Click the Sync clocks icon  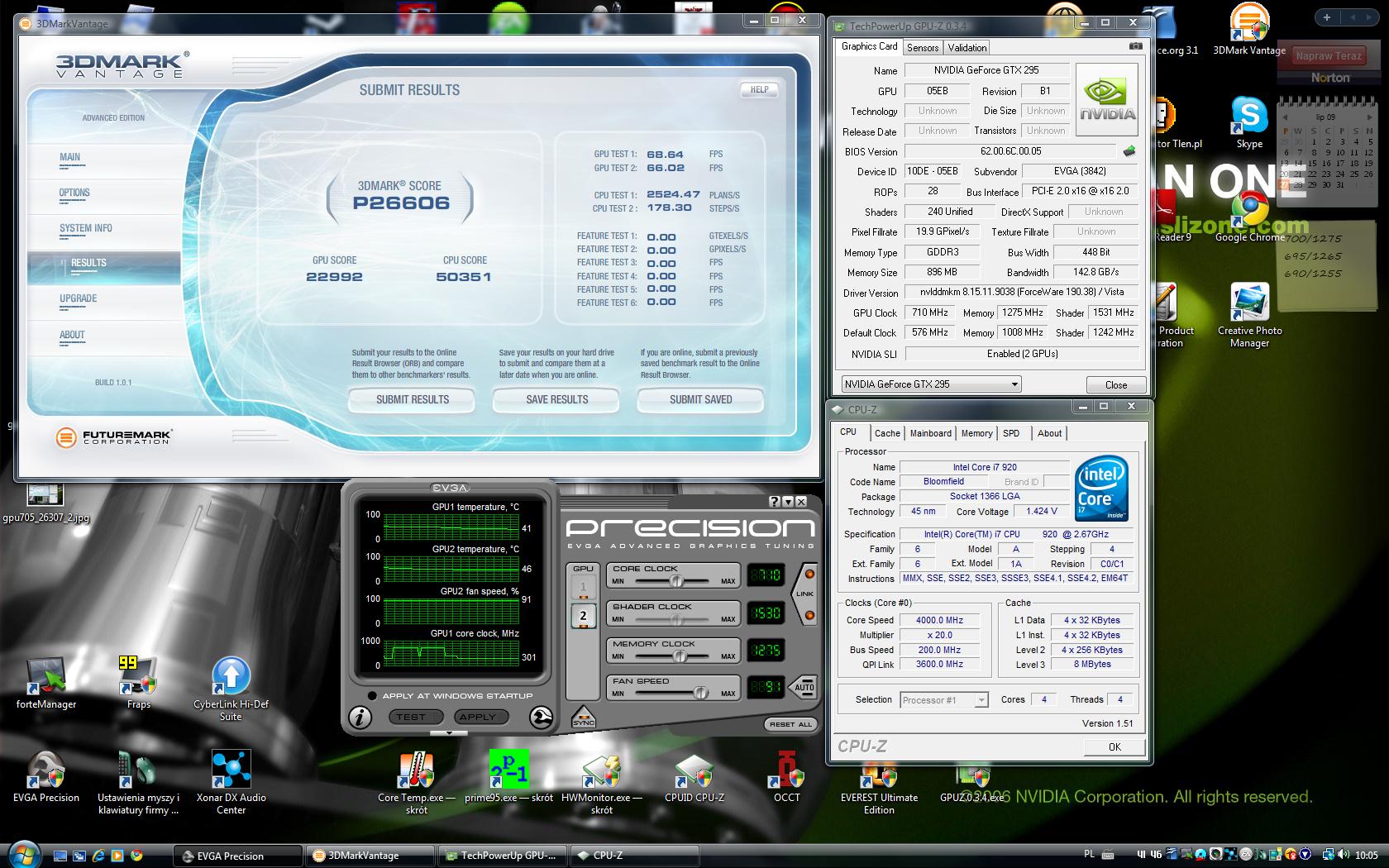[x=584, y=718]
